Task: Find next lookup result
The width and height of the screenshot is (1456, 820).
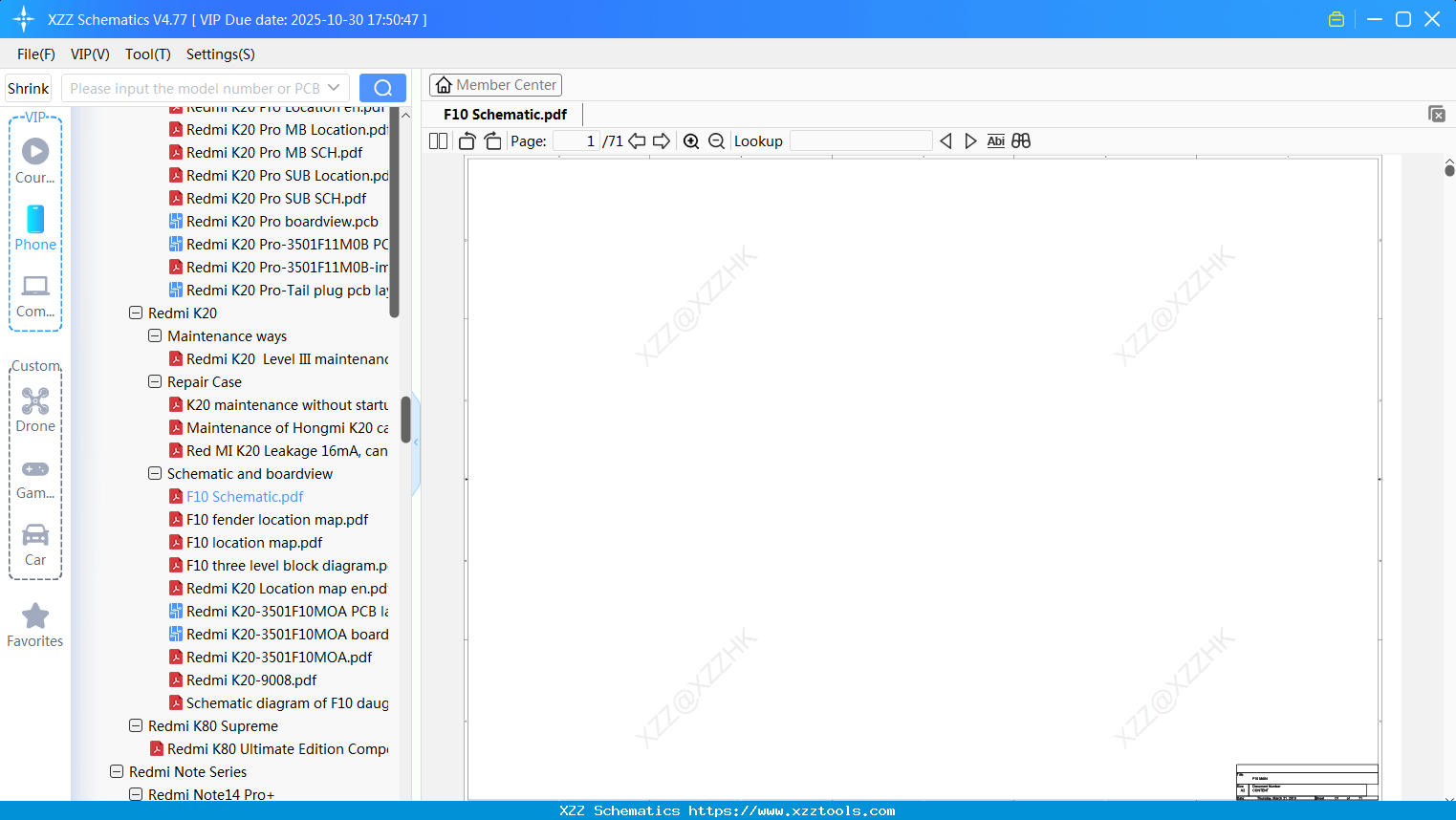Action: click(x=970, y=141)
